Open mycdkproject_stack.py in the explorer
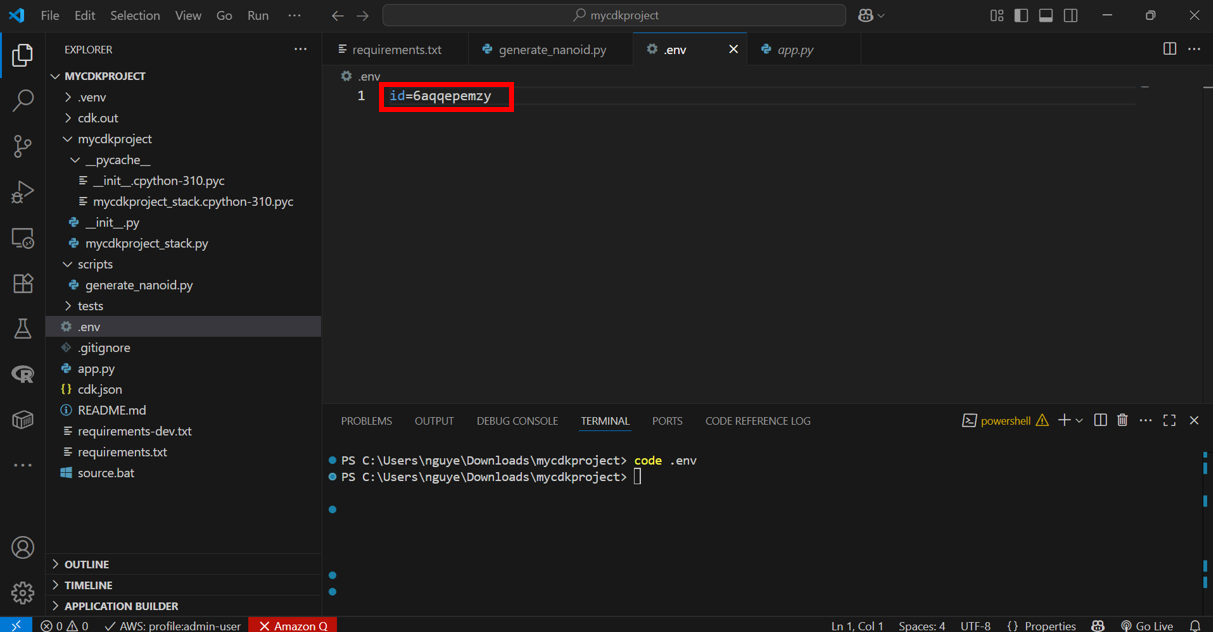This screenshot has width=1213, height=632. coord(146,243)
